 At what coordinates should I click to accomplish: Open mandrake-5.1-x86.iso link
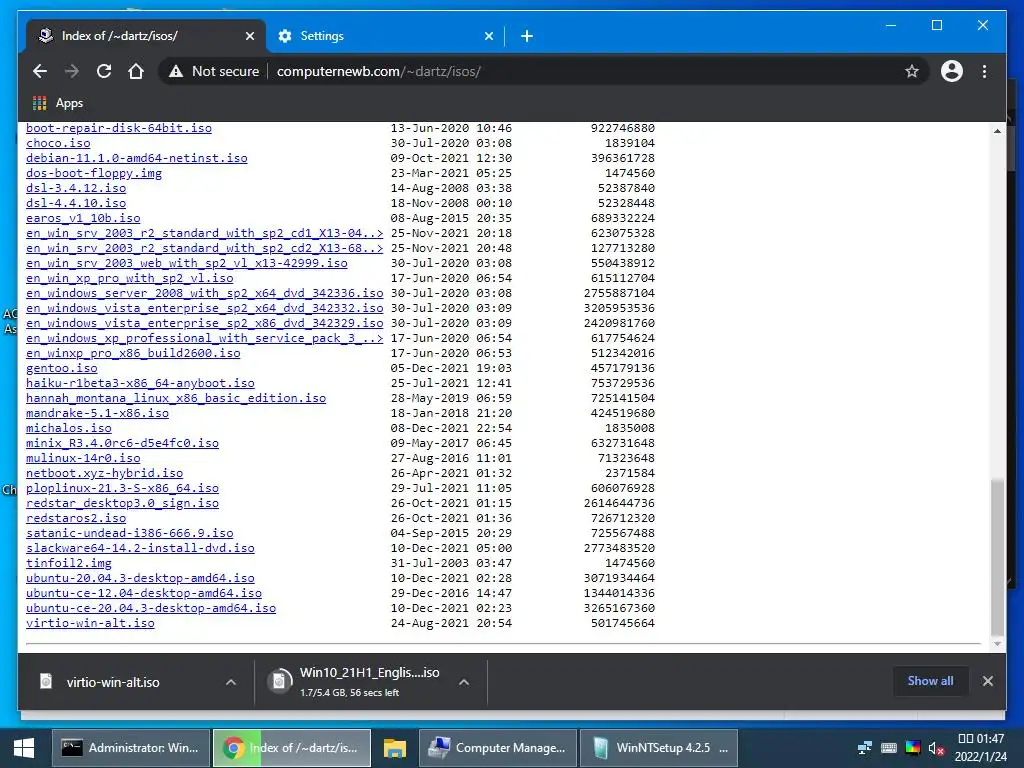[97, 413]
